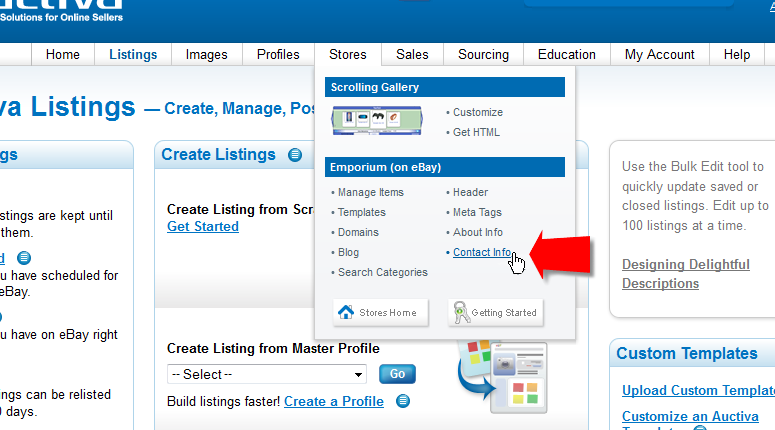775x430 pixels.
Task: Choose Get HTML under Scrolling Gallery
Action: click(476, 132)
